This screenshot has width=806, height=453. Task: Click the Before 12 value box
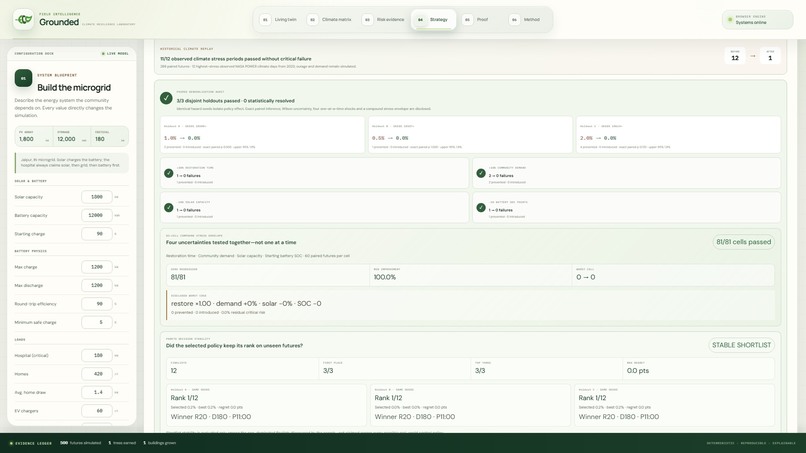tap(735, 56)
